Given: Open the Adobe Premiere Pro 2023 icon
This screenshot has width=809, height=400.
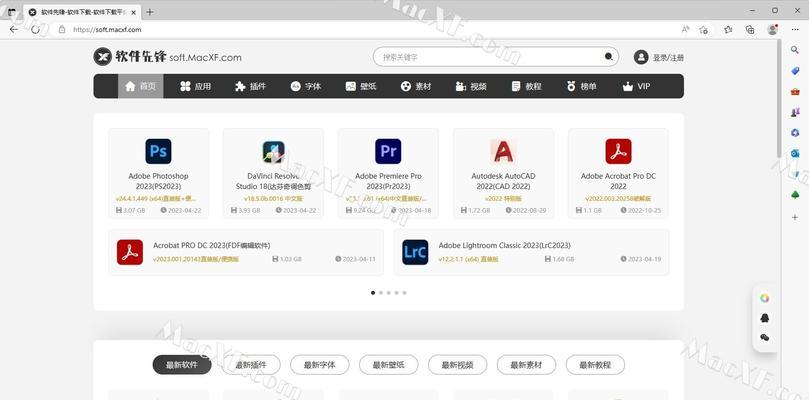Looking at the screenshot, I should tap(388, 151).
